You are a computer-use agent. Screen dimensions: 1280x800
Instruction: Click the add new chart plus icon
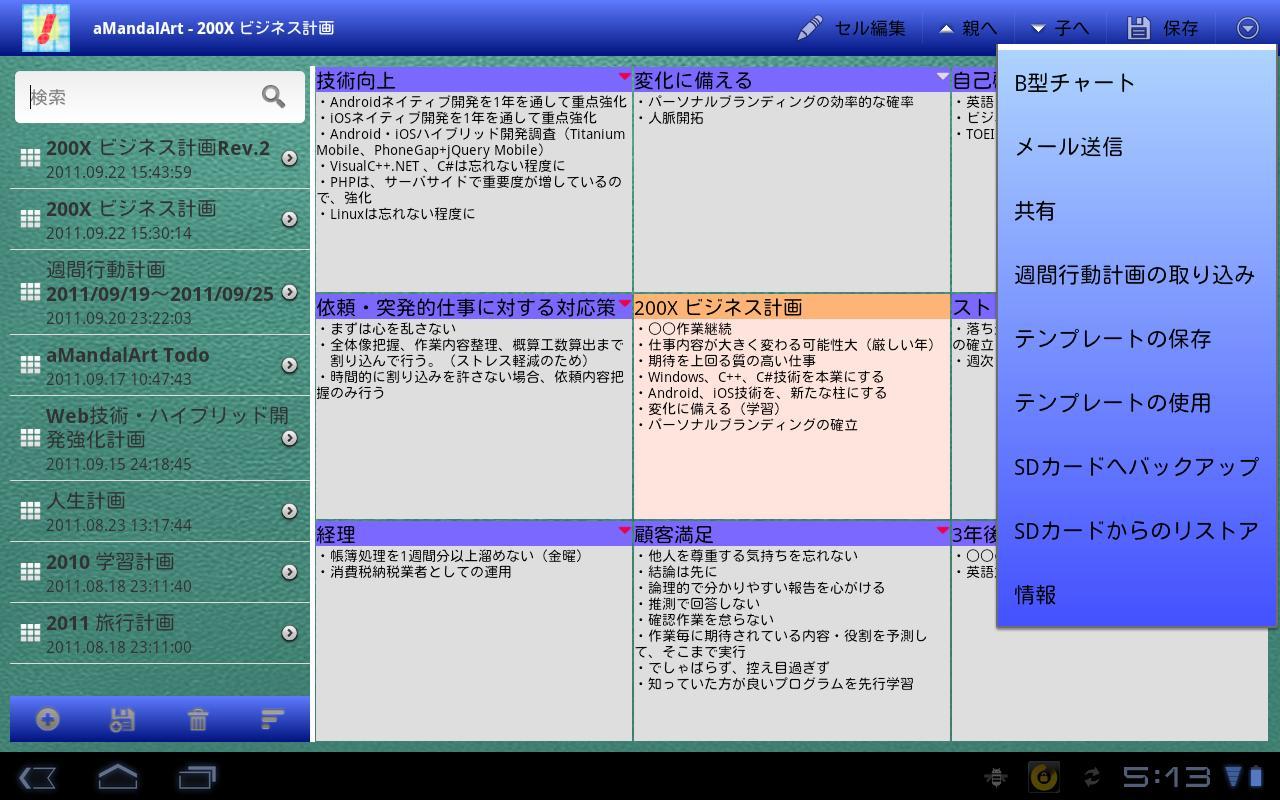(47, 719)
